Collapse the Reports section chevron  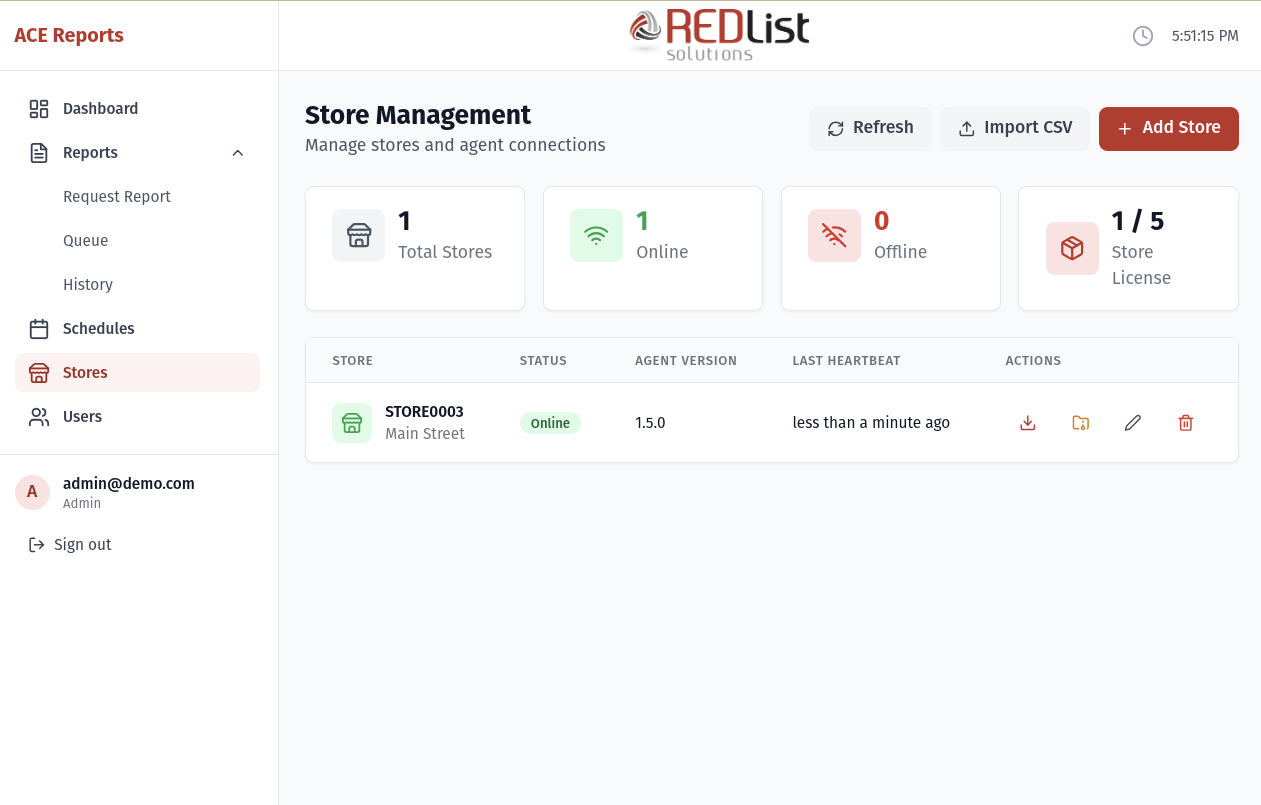237,152
